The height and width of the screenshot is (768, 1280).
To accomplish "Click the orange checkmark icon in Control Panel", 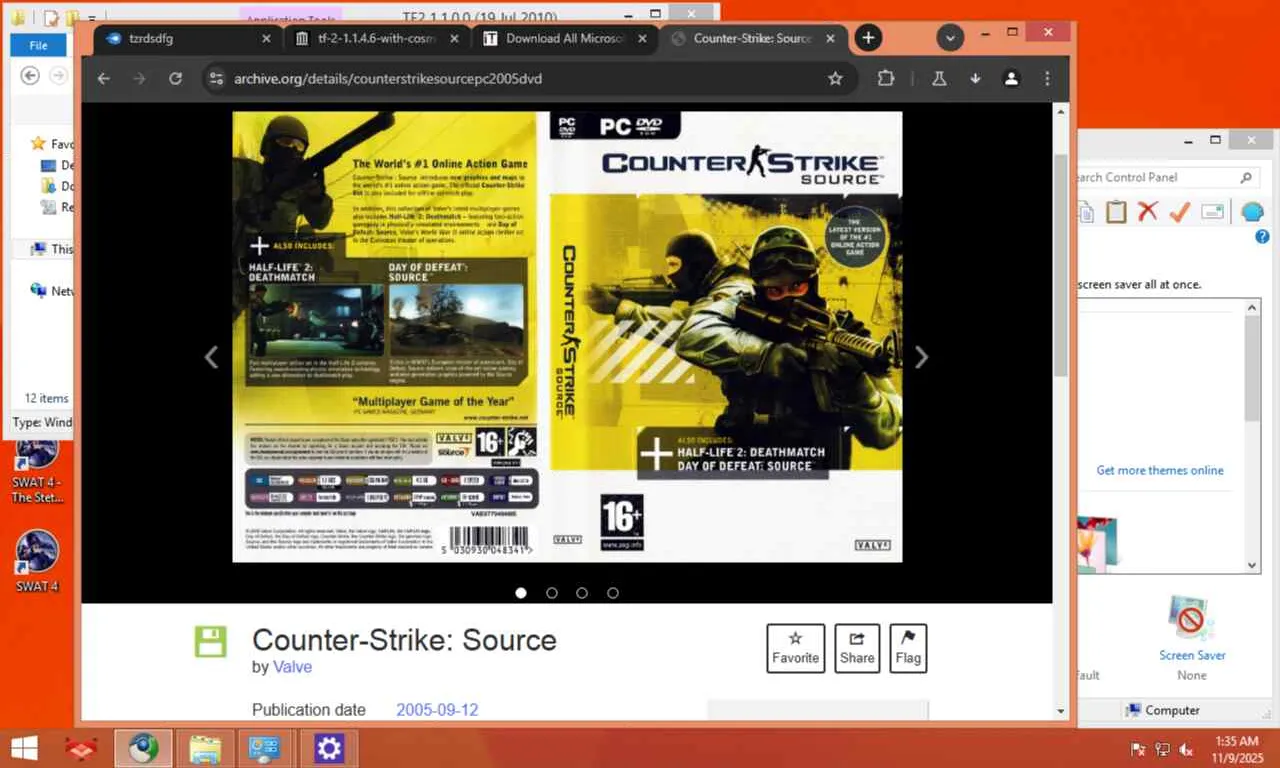I will (x=1180, y=211).
